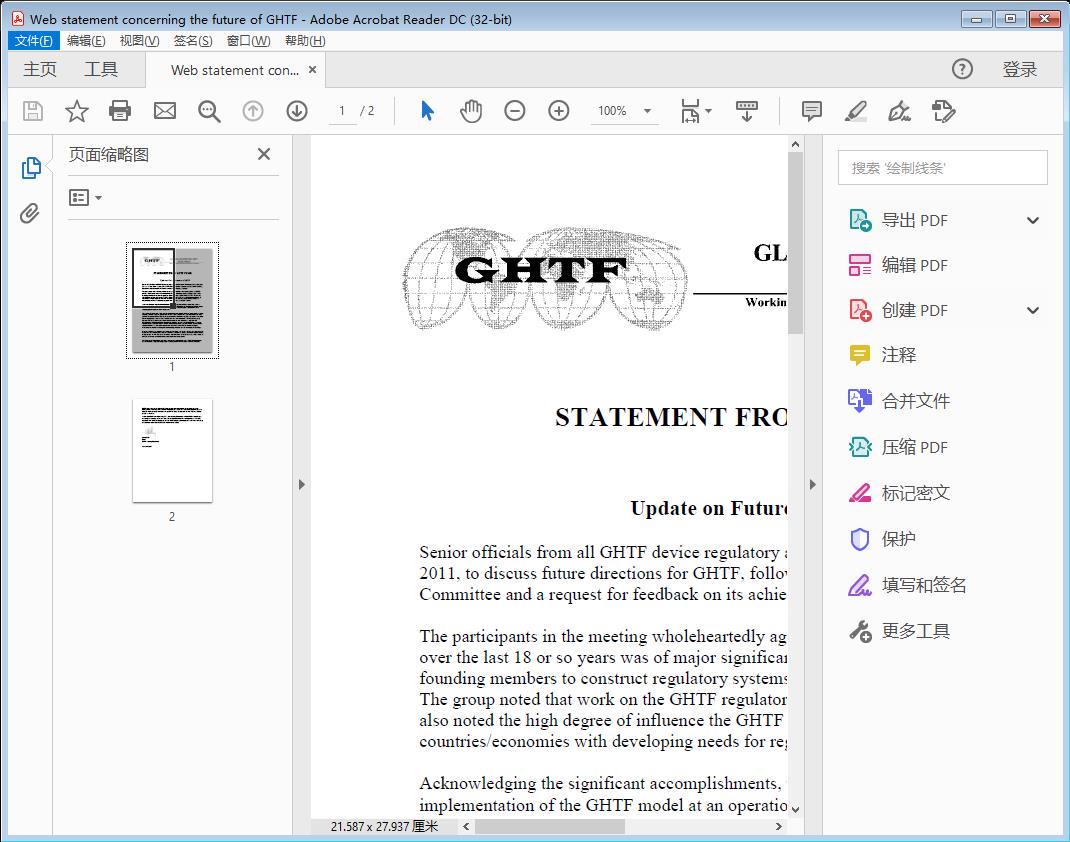Viewport: 1070px width, 842px height.
Task: Select the page 2 thumbnail
Action: (172, 451)
